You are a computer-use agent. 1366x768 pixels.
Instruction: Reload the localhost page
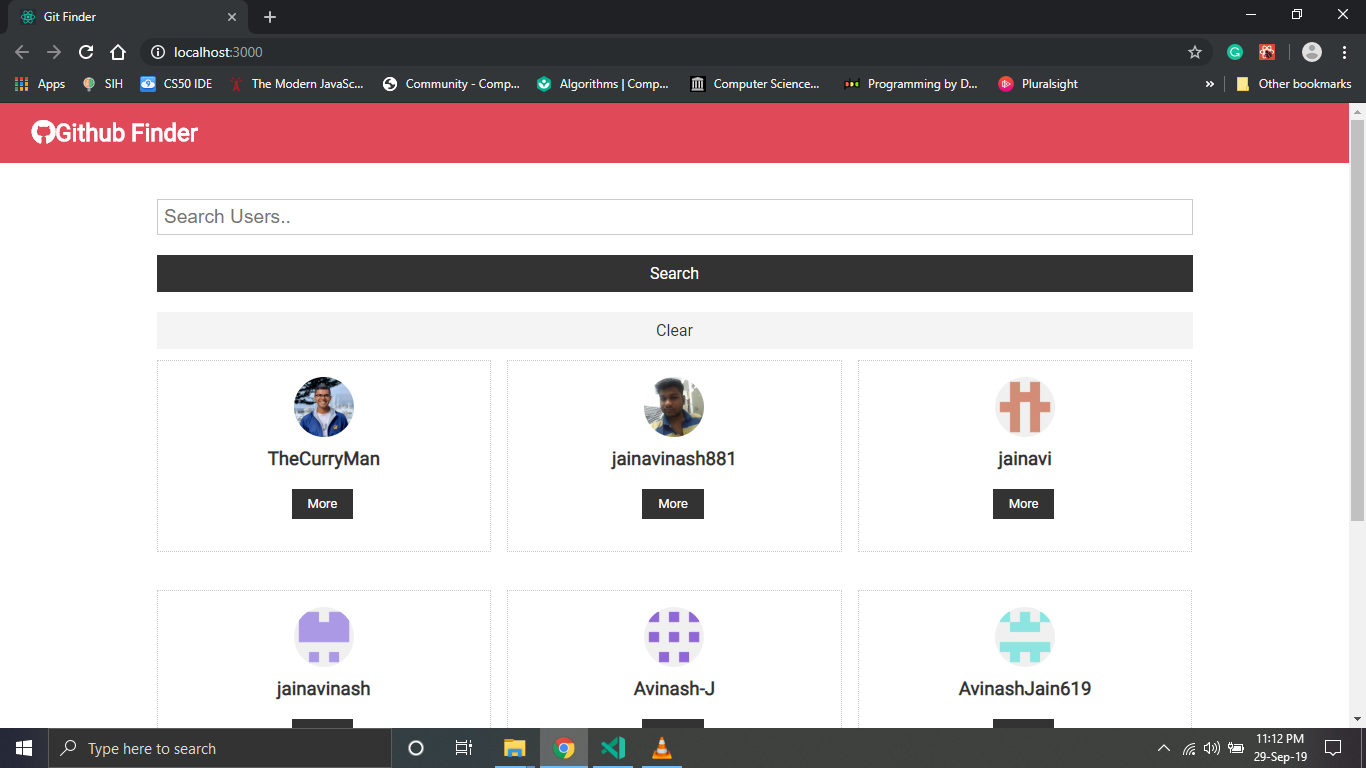pos(86,52)
